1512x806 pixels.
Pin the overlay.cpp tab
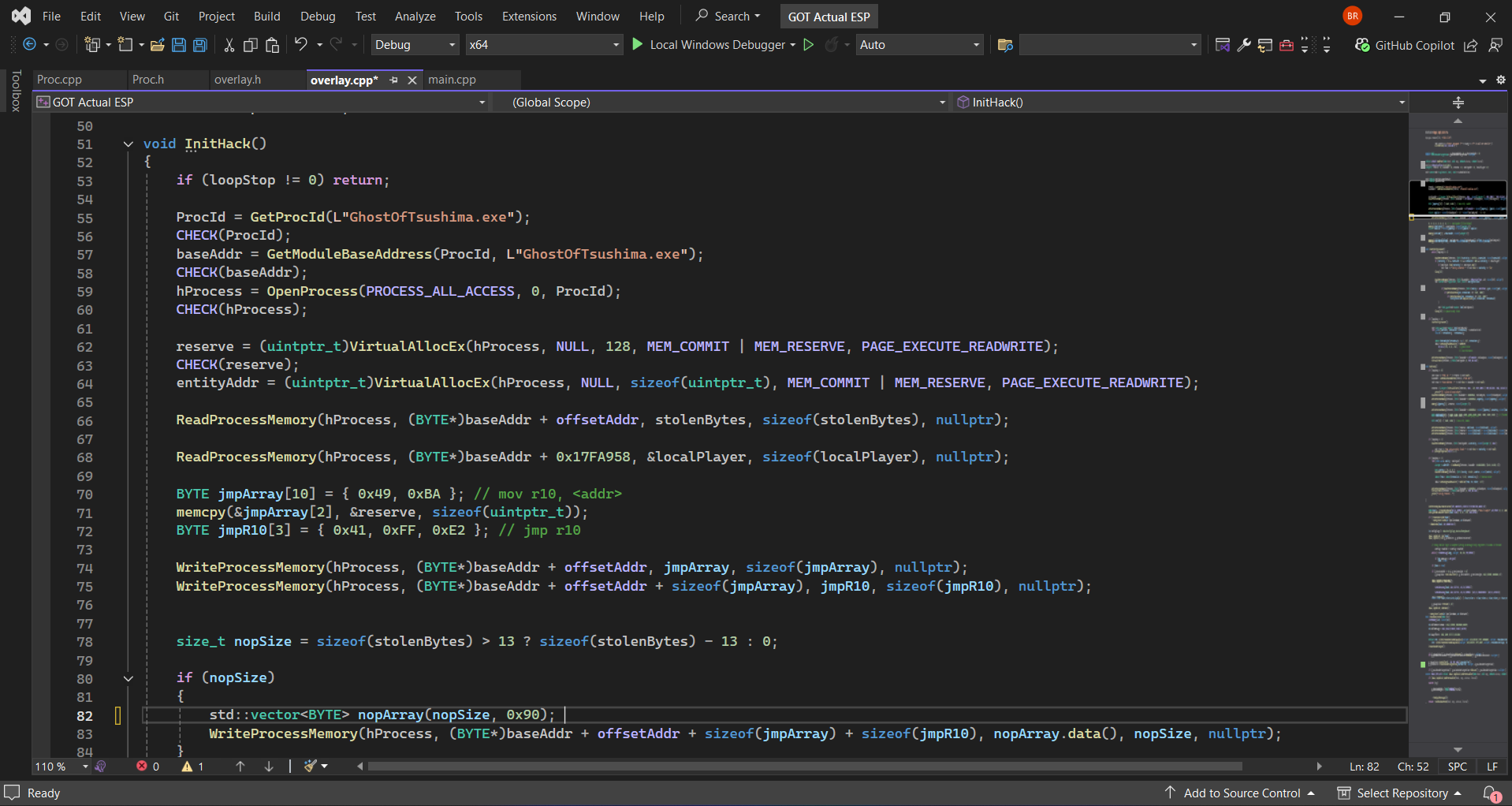pos(393,80)
